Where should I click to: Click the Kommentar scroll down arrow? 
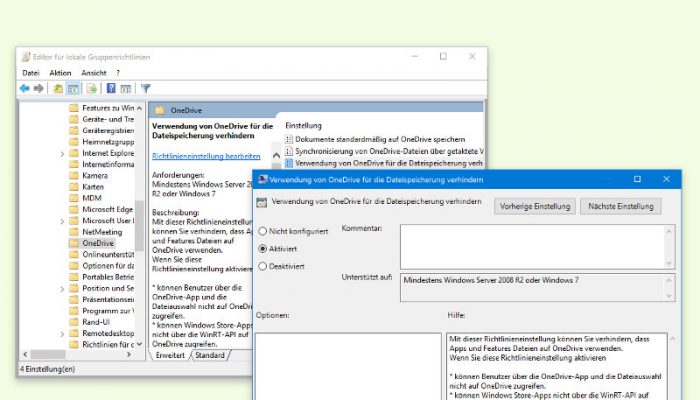668,263
